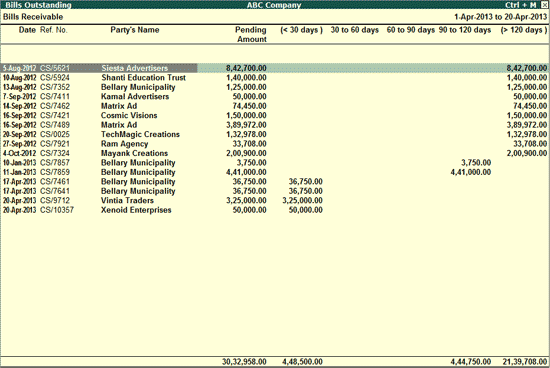The height and width of the screenshot is (368, 550).
Task: Click reference number CS/7324
Action: 55,153
